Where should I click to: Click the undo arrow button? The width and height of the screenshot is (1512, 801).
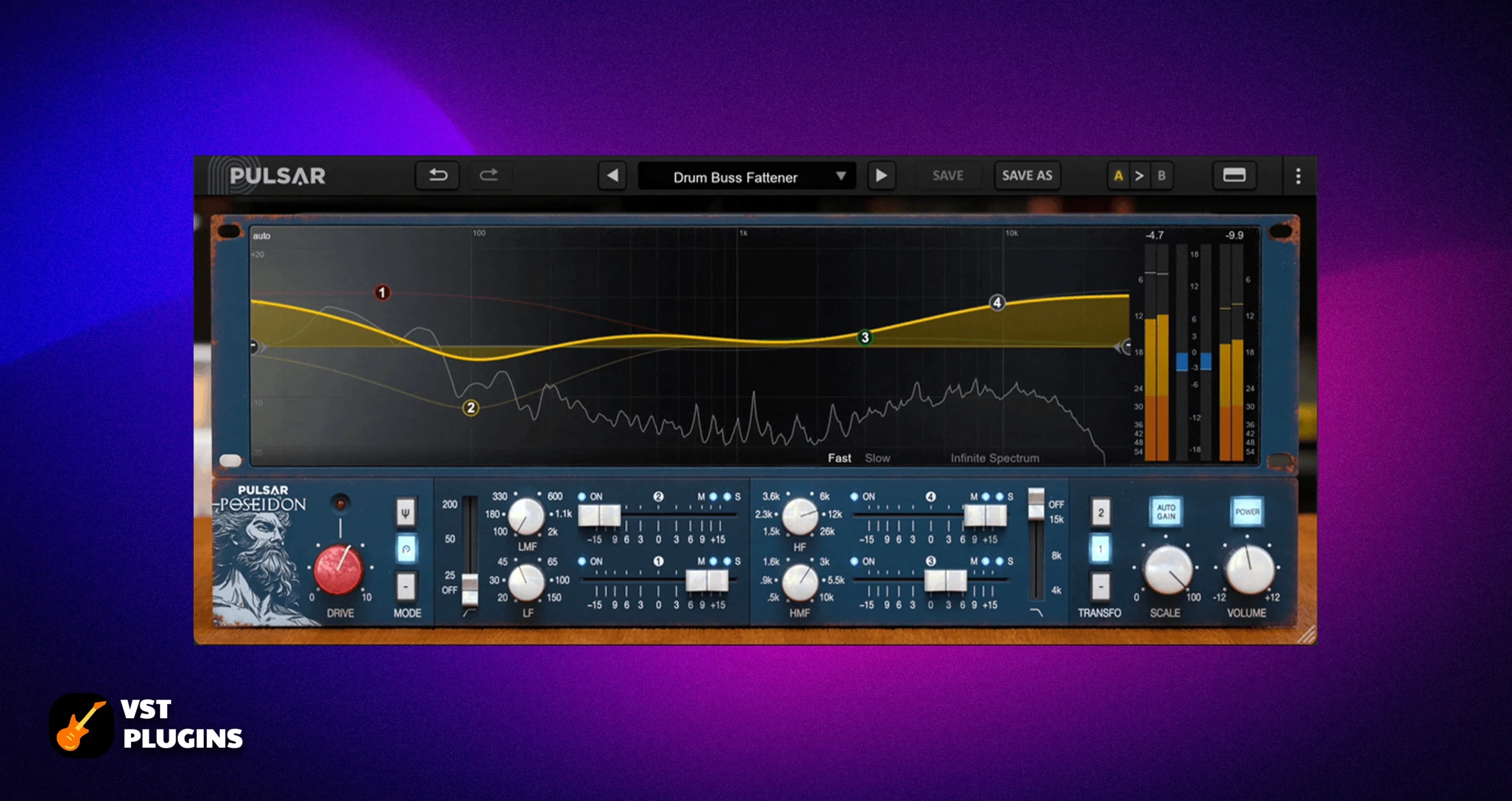[438, 175]
